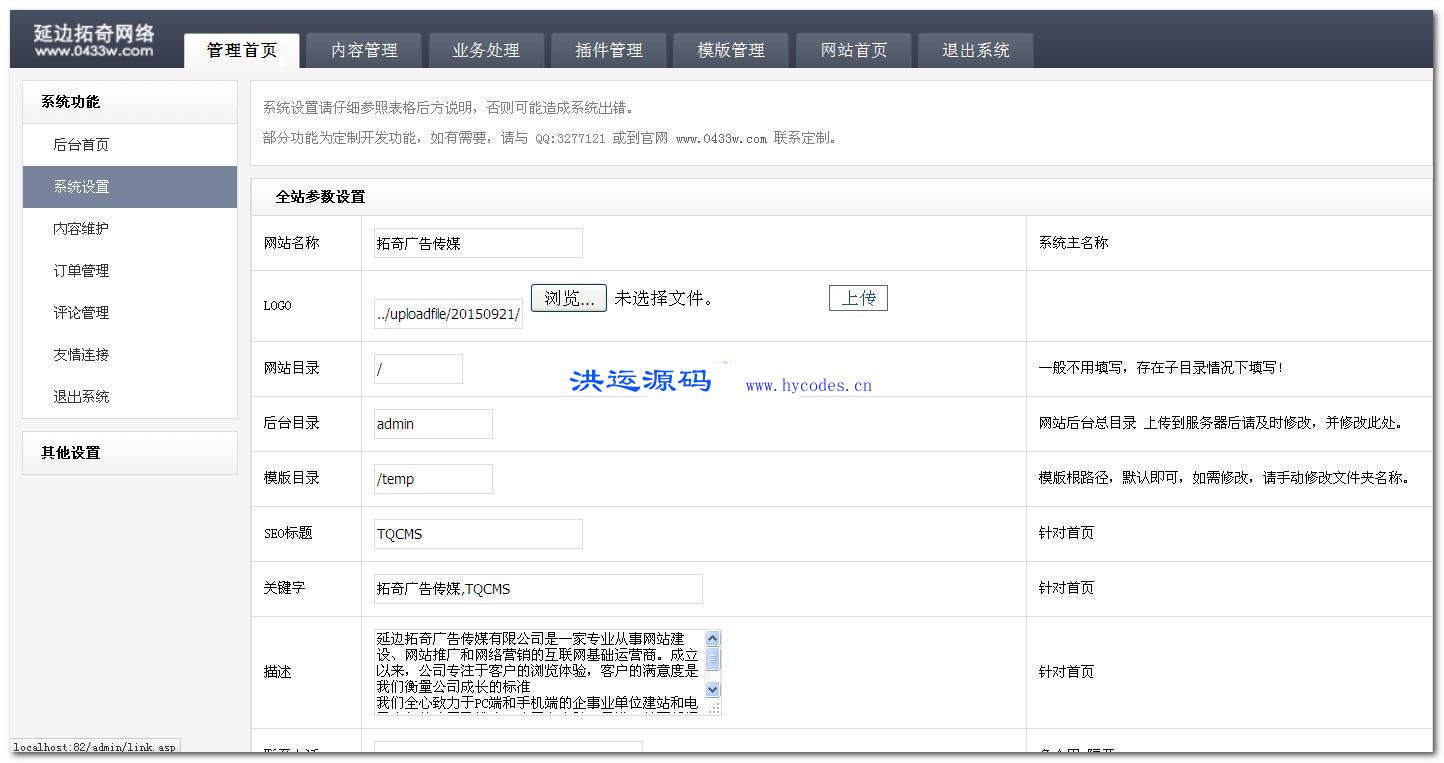The image size is (1444, 763).
Task: Click the 上传 upload button
Action: (858, 298)
